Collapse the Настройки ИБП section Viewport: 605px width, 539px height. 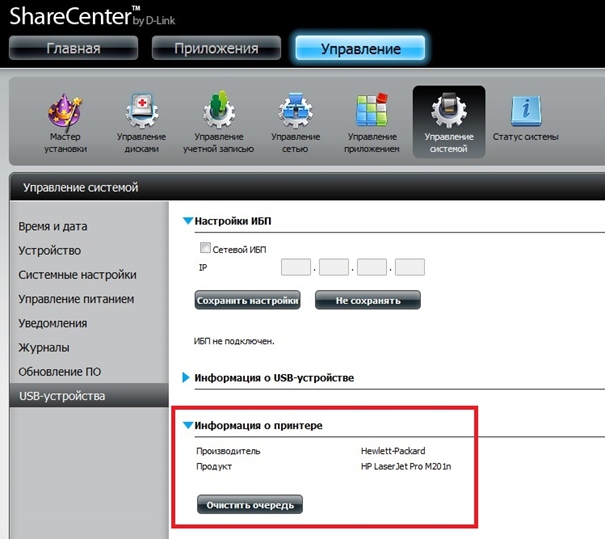(x=187, y=221)
